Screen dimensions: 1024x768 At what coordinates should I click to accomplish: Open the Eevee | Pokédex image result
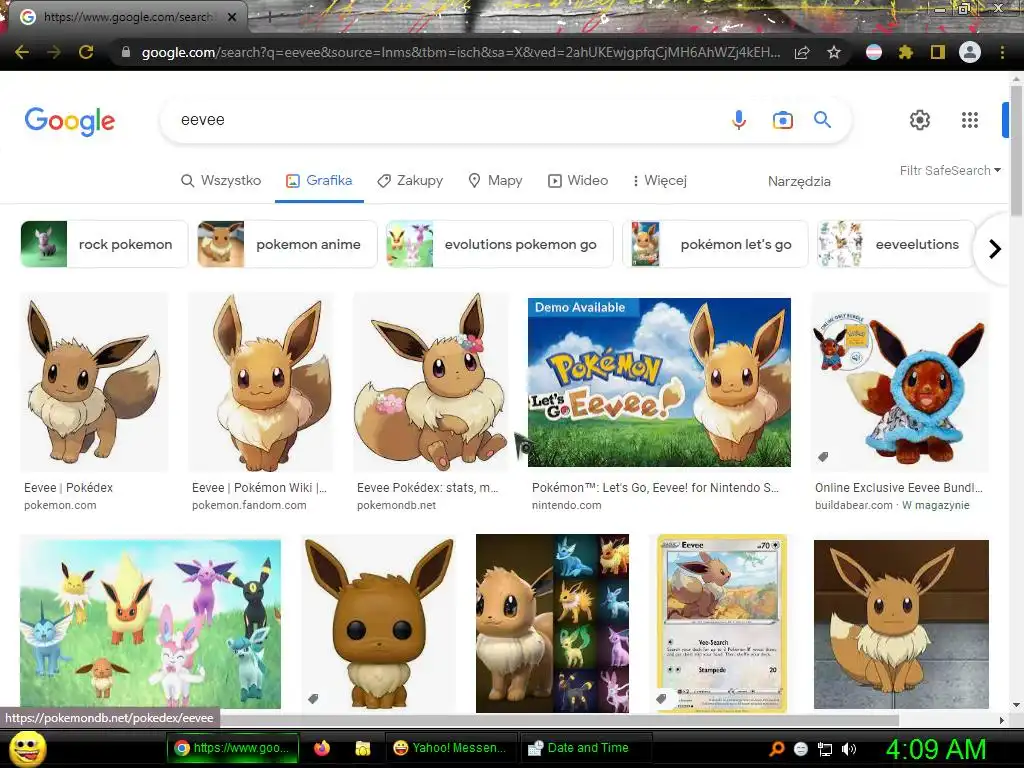click(x=94, y=382)
